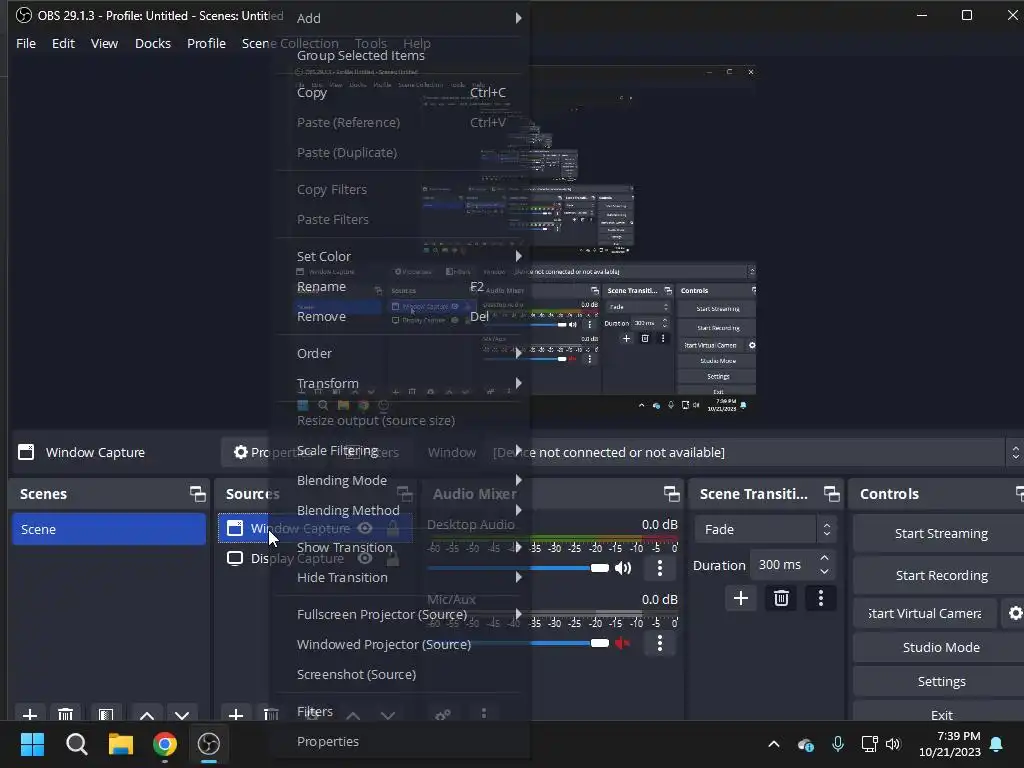1024x768 pixels.
Task: Choose Properties at the context menu bottom
Action: (x=400, y=741)
